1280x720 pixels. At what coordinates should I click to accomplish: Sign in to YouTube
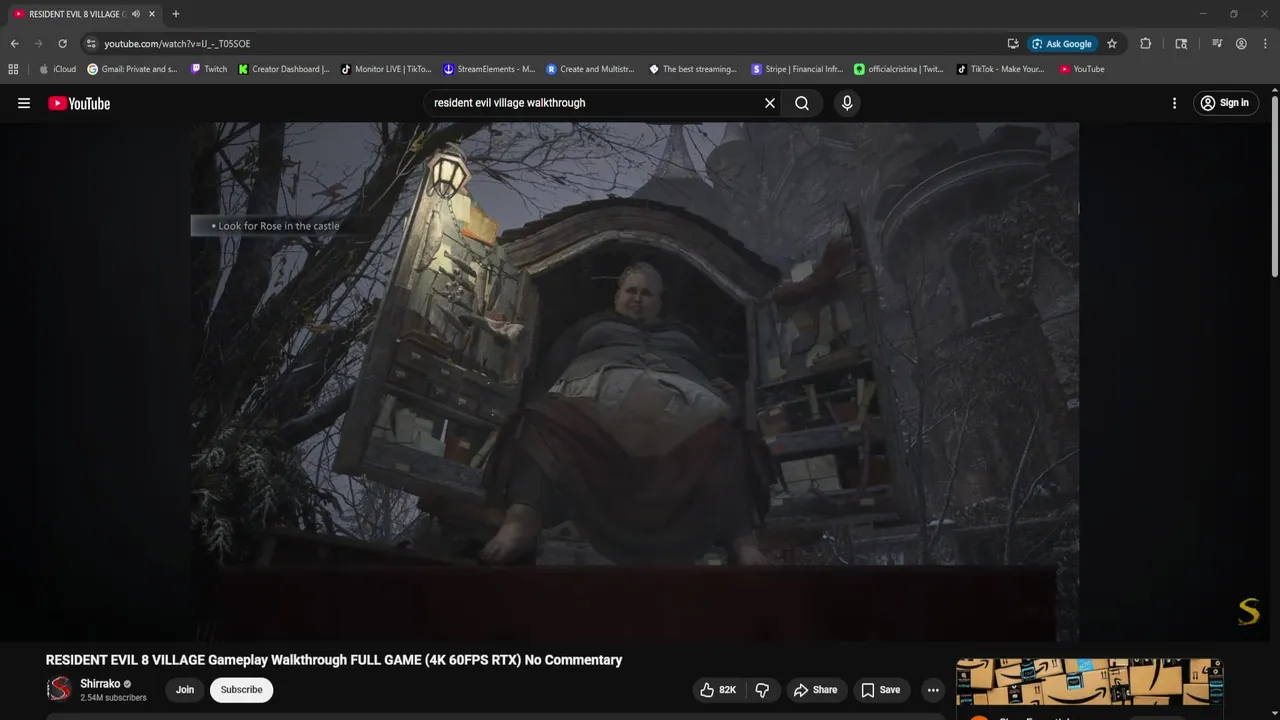[x=1225, y=103]
